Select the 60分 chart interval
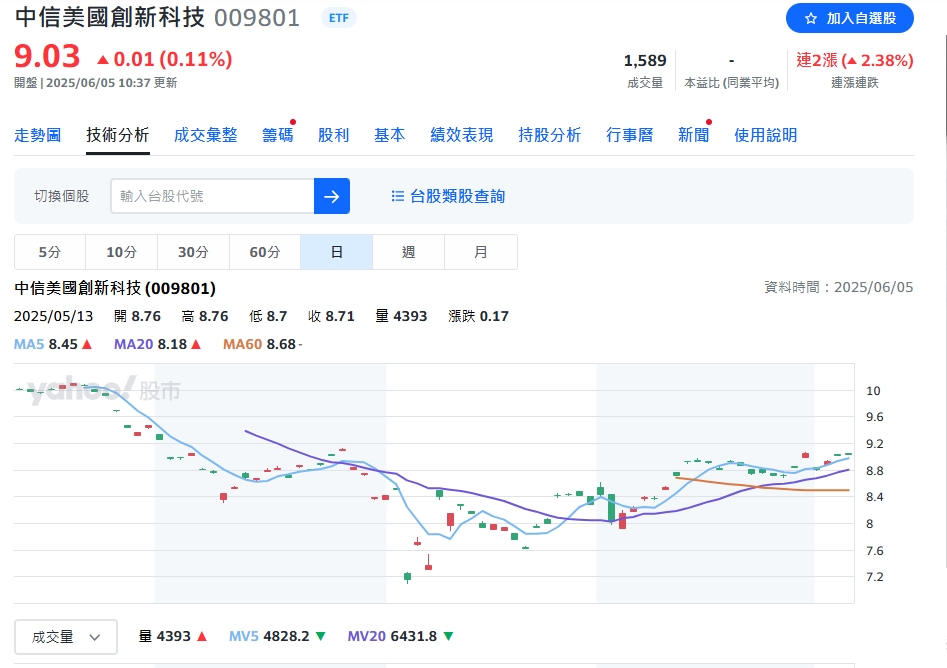Screen dimensions: 947x668 click(x=265, y=252)
